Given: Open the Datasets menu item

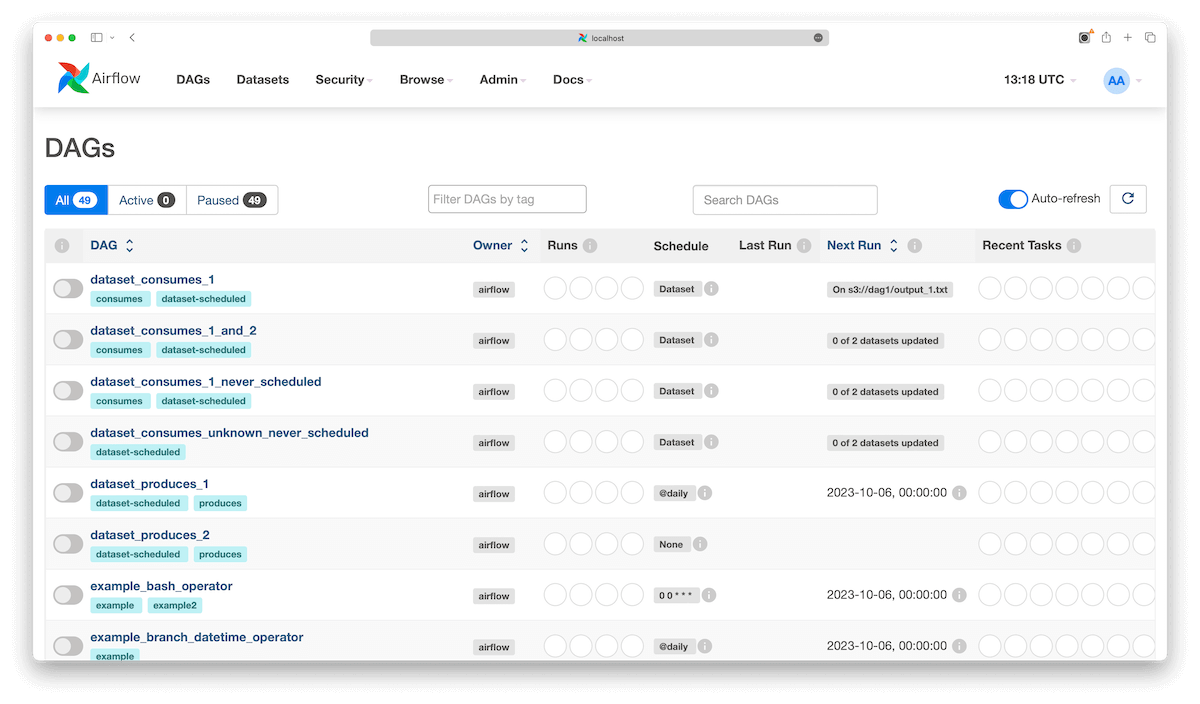Looking at the screenshot, I should pyautogui.click(x=262, y=79).
